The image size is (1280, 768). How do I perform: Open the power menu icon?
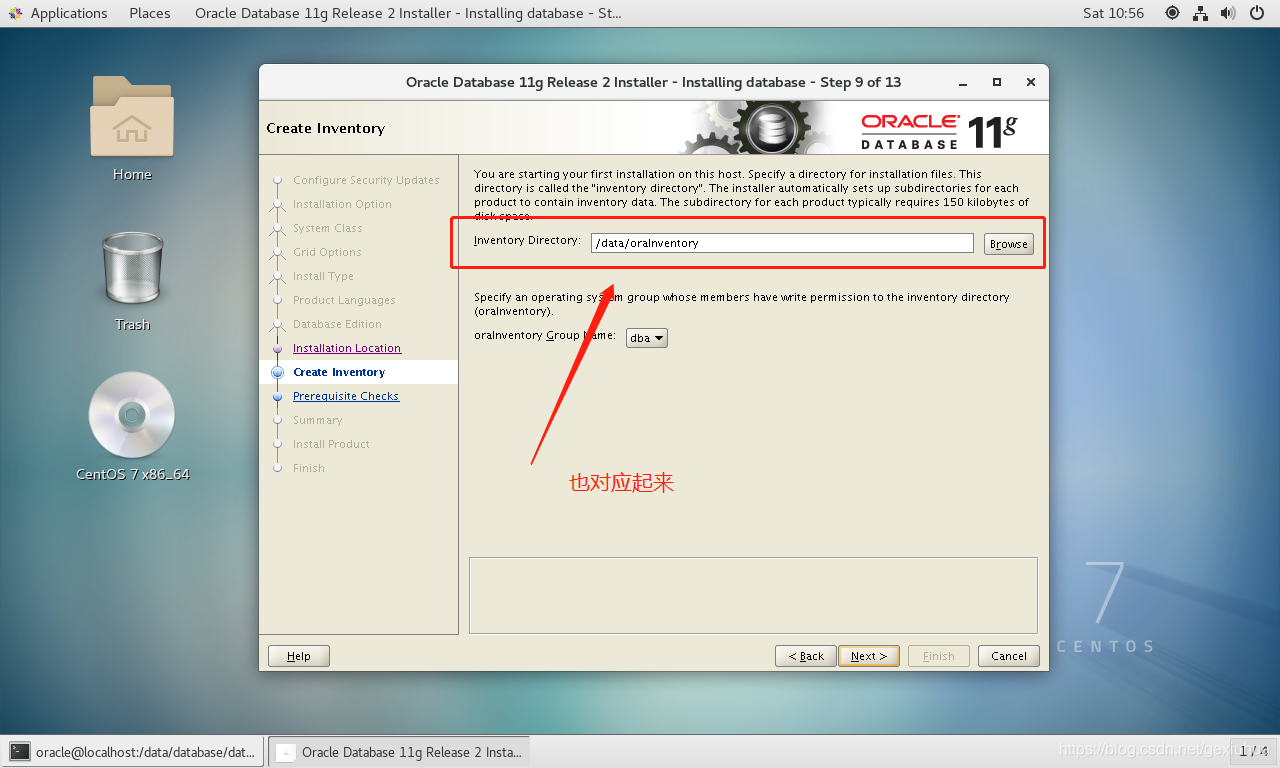point(1258,13)
